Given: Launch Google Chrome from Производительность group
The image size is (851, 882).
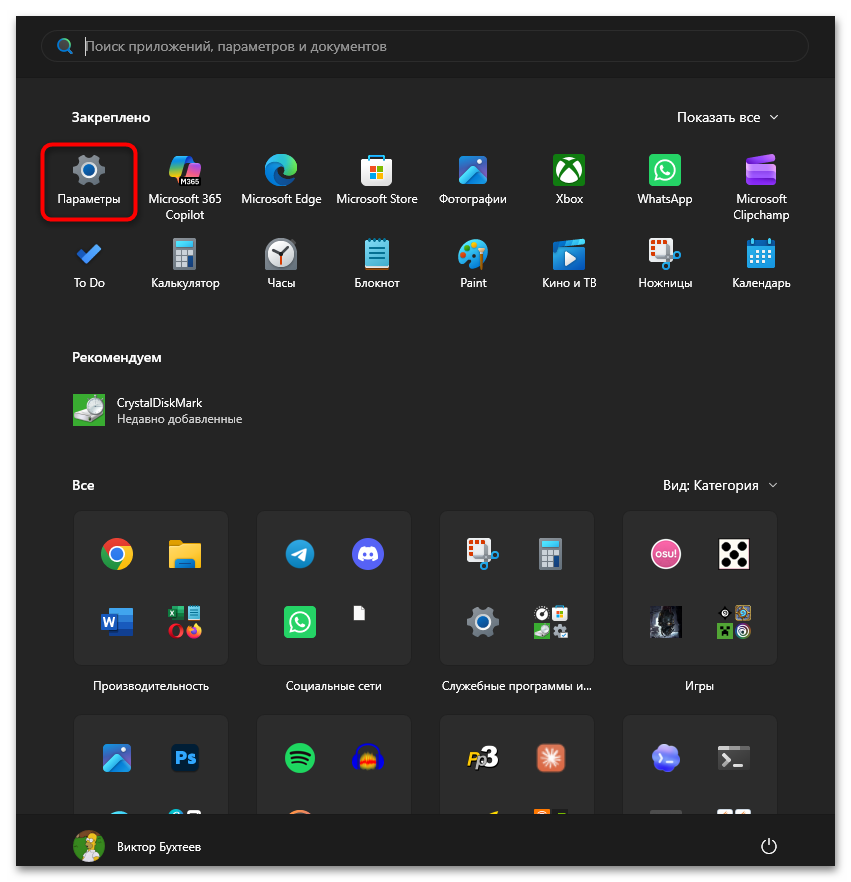Looking at the screenshot, I should click(x=117, y=554).
